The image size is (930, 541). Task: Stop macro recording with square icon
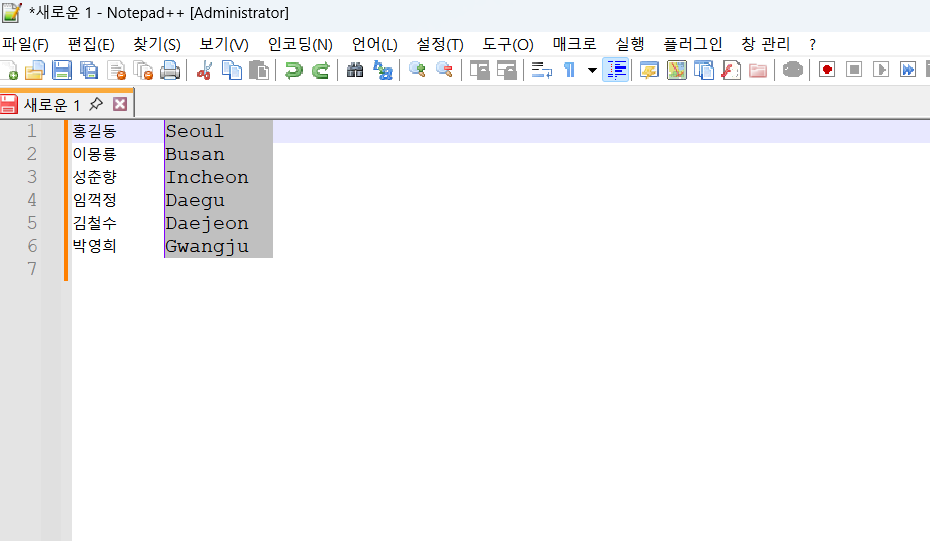click(x=854, y=70)
